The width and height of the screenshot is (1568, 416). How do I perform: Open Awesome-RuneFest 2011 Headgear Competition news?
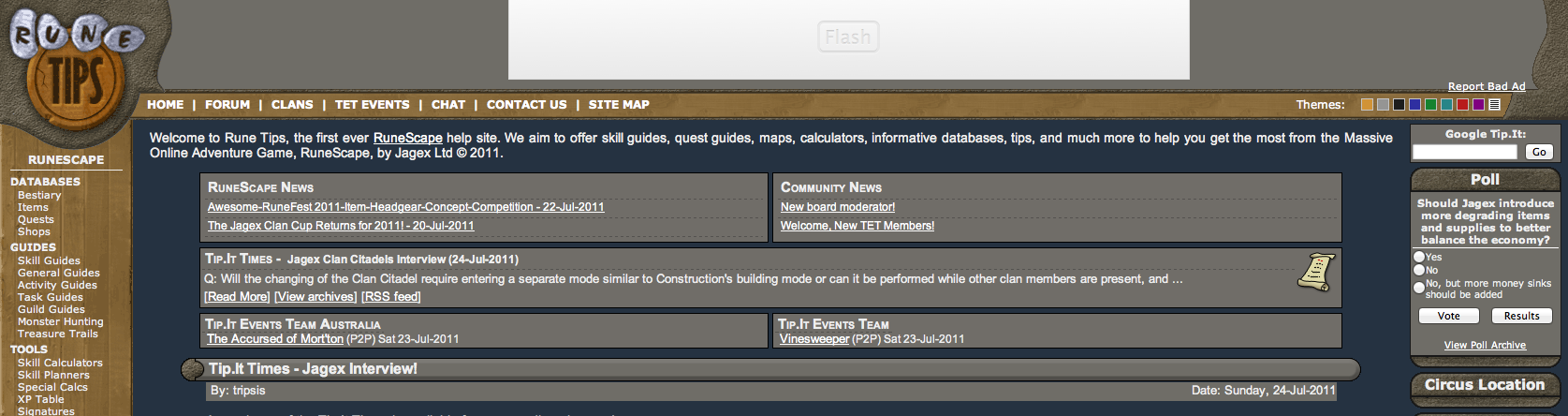[406, 207]
